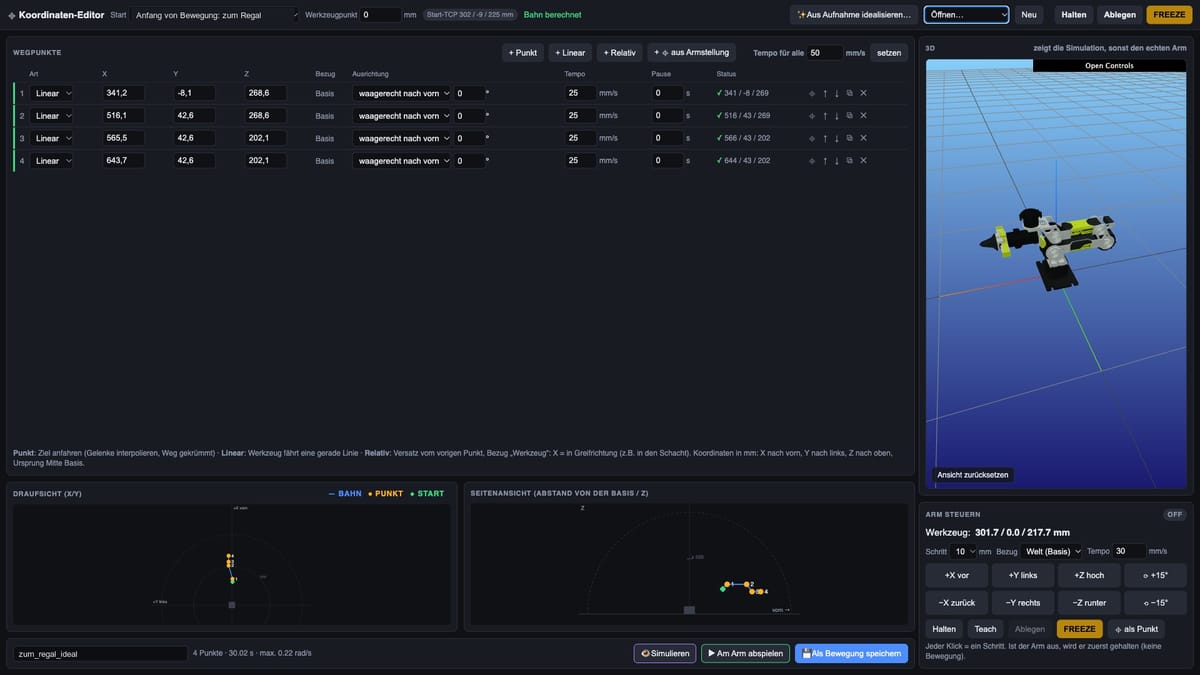Image resolution: width=1200 pixels, height=675 pixels.
Task: Click the 'setzen' button next to Tempo
Action: click(x=889, y=53)
